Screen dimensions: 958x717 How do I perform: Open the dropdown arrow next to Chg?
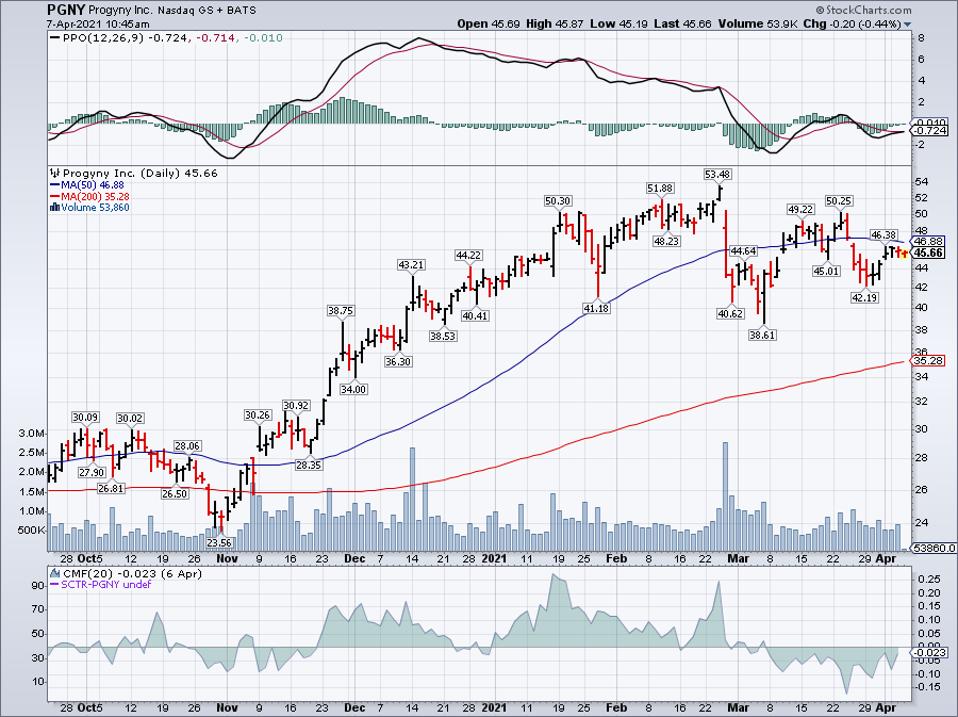pos(907,24)
